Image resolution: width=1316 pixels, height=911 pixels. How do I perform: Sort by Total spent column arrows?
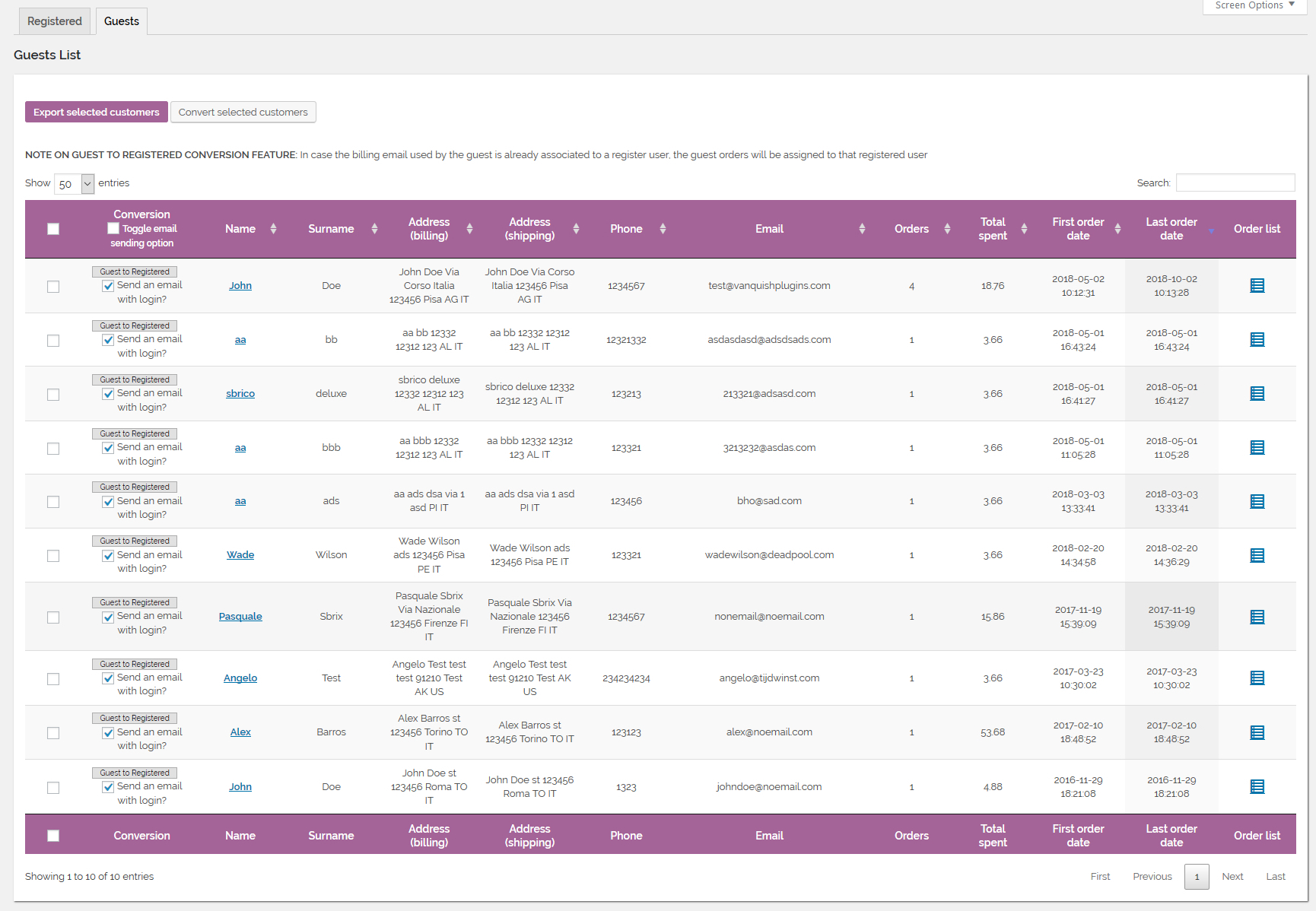pos(1024,229)
